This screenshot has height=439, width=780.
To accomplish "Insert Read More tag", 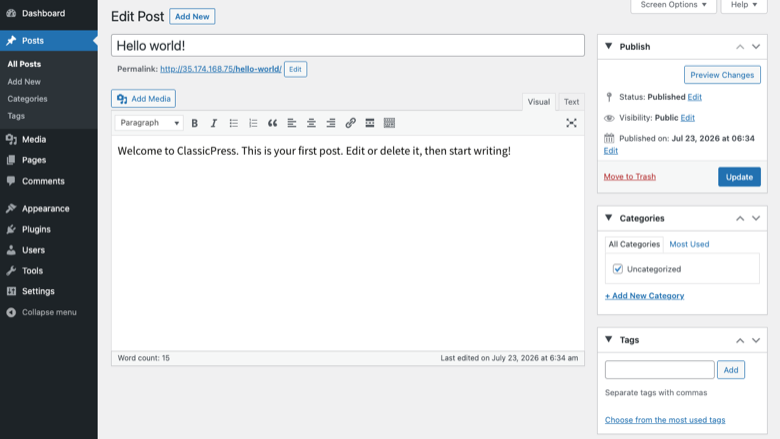I will [370, 123].
